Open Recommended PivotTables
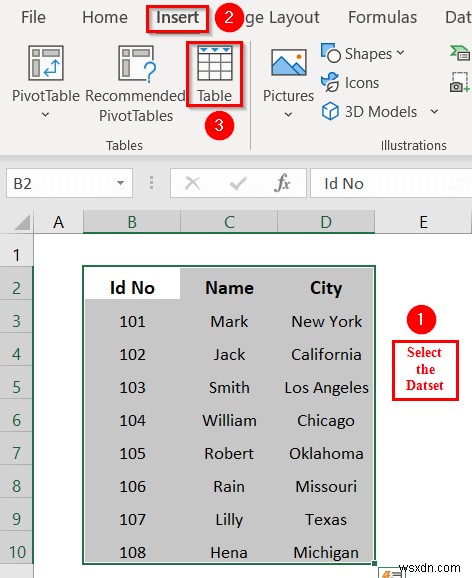 (136, 83)
